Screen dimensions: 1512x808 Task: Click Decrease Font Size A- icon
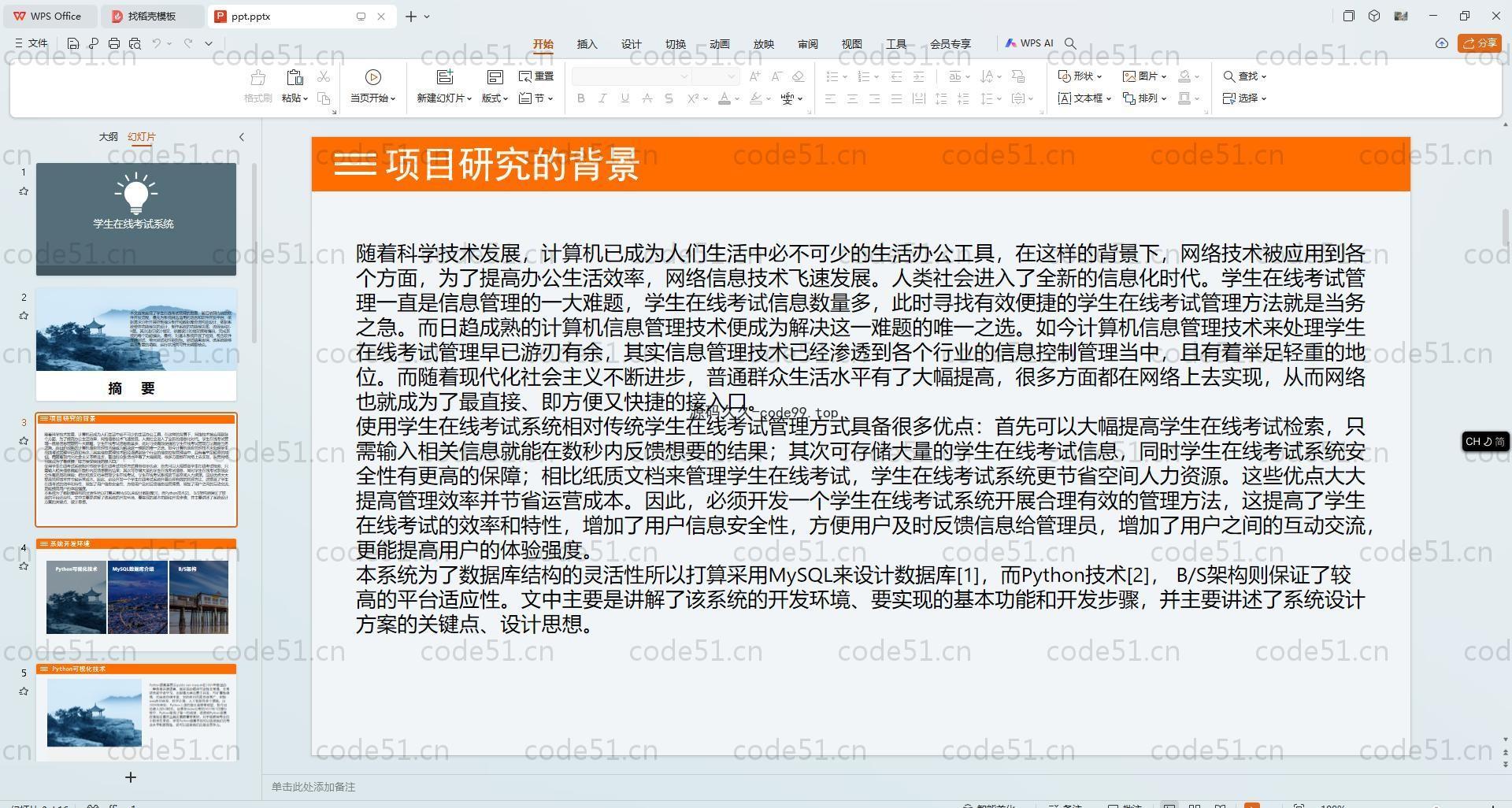[776, 76]
